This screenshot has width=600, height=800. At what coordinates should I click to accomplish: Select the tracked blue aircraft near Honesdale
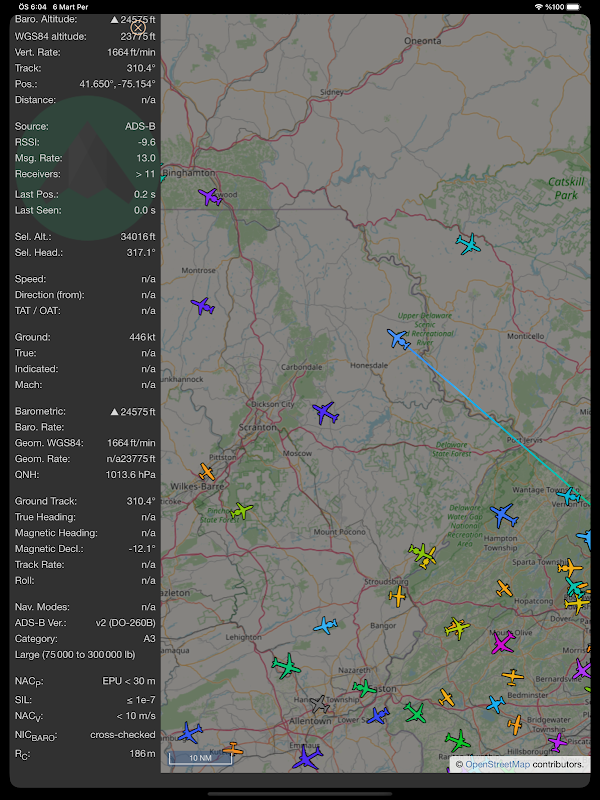tap(398, 339)
